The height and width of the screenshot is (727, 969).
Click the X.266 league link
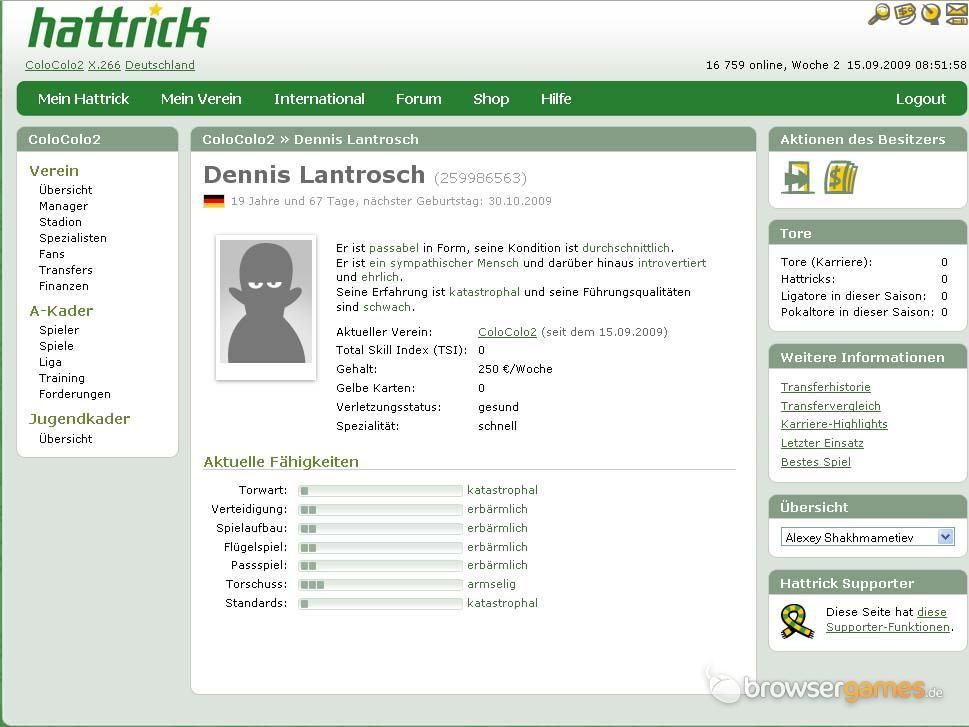pyautogui.click(x=104, y=65)
